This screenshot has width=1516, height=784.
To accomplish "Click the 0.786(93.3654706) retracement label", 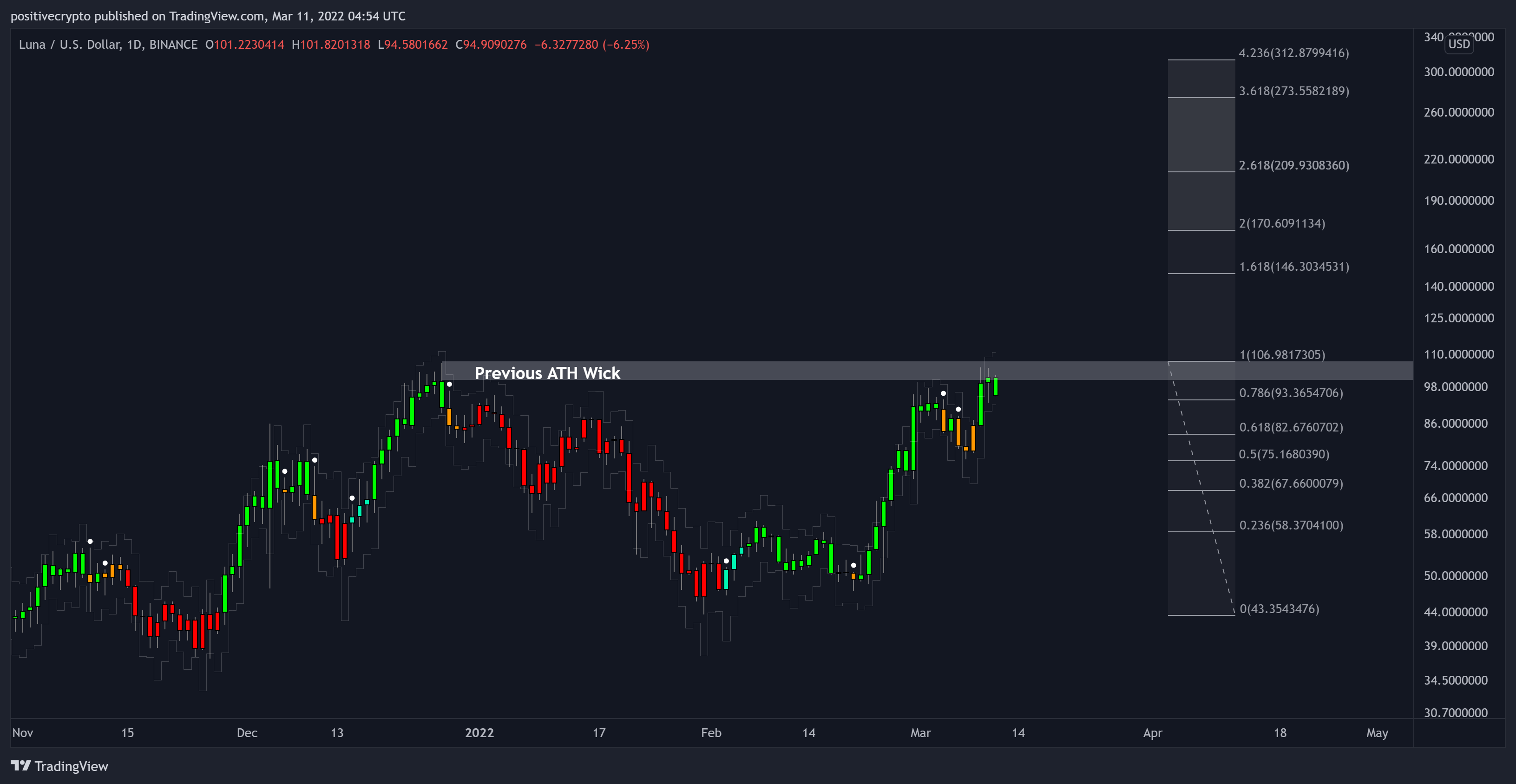I will click(1291, 393).
